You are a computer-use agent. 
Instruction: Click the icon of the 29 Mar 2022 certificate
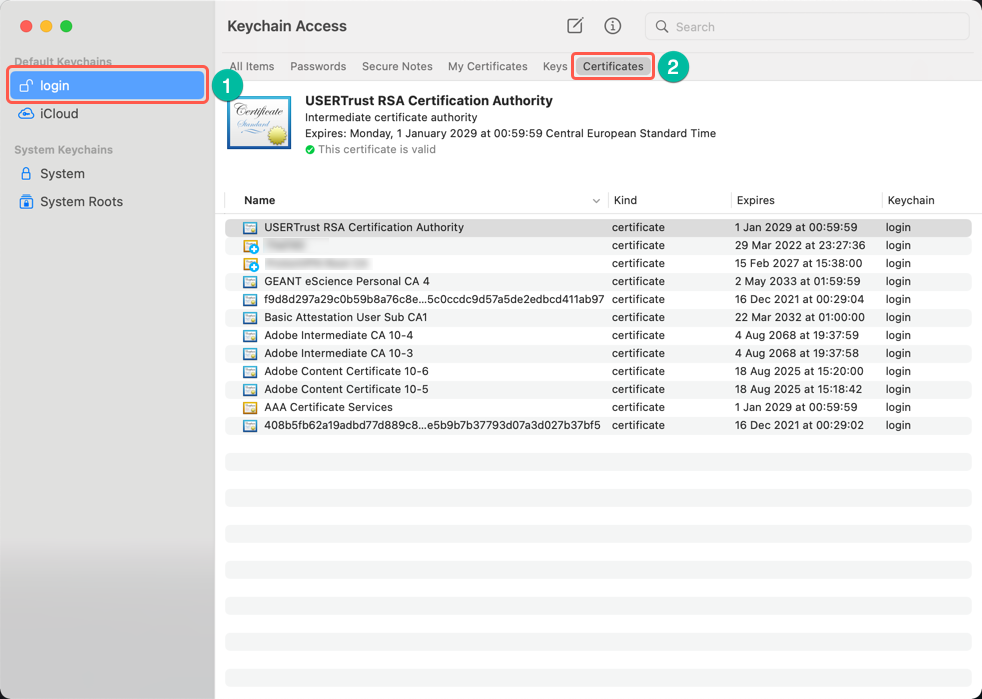click(x=251, y=246)
